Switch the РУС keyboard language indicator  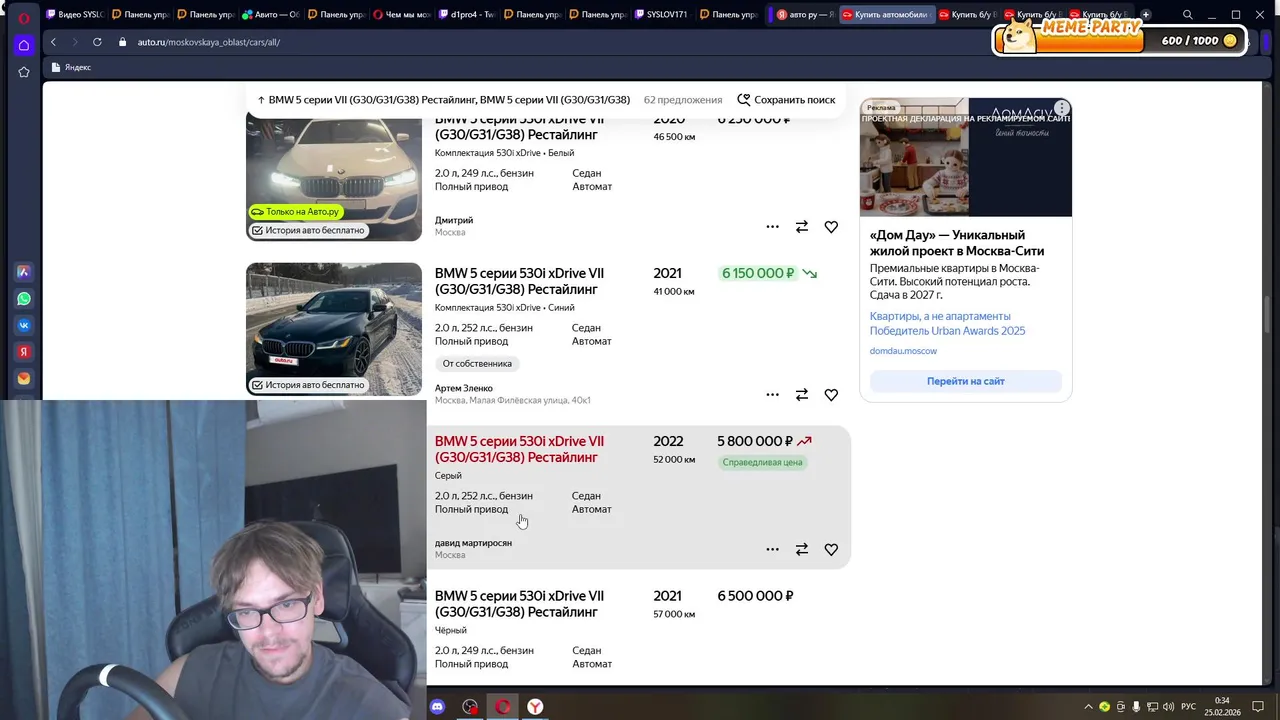pyautogui.click(x=1189, y=707)
